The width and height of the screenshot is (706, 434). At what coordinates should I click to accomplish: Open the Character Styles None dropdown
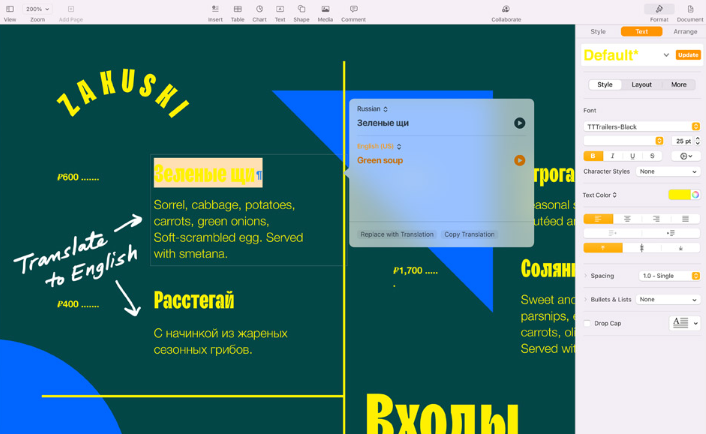(668, 172)
